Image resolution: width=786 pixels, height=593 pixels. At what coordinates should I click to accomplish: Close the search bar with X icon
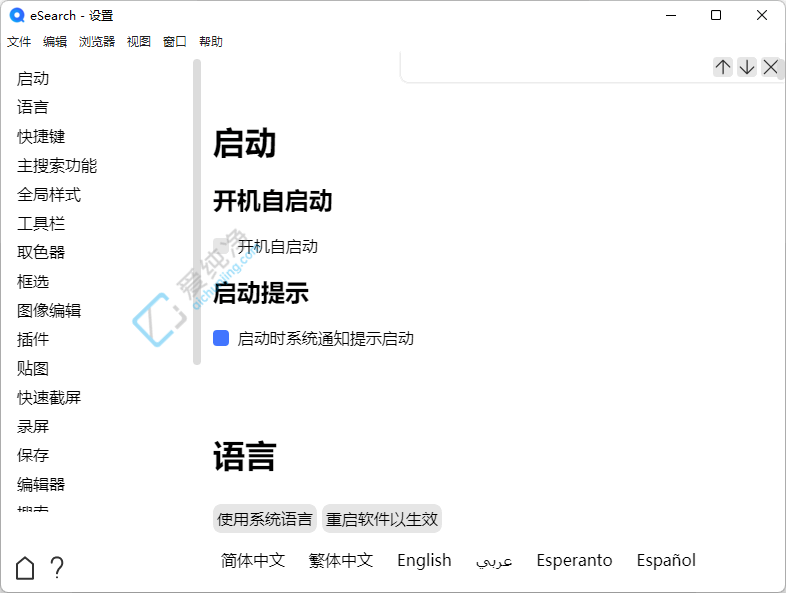pos(770,67)
